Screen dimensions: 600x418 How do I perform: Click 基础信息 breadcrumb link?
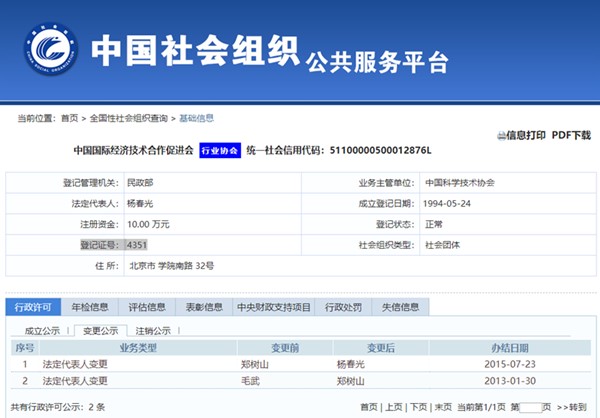(x=196, y=118)
